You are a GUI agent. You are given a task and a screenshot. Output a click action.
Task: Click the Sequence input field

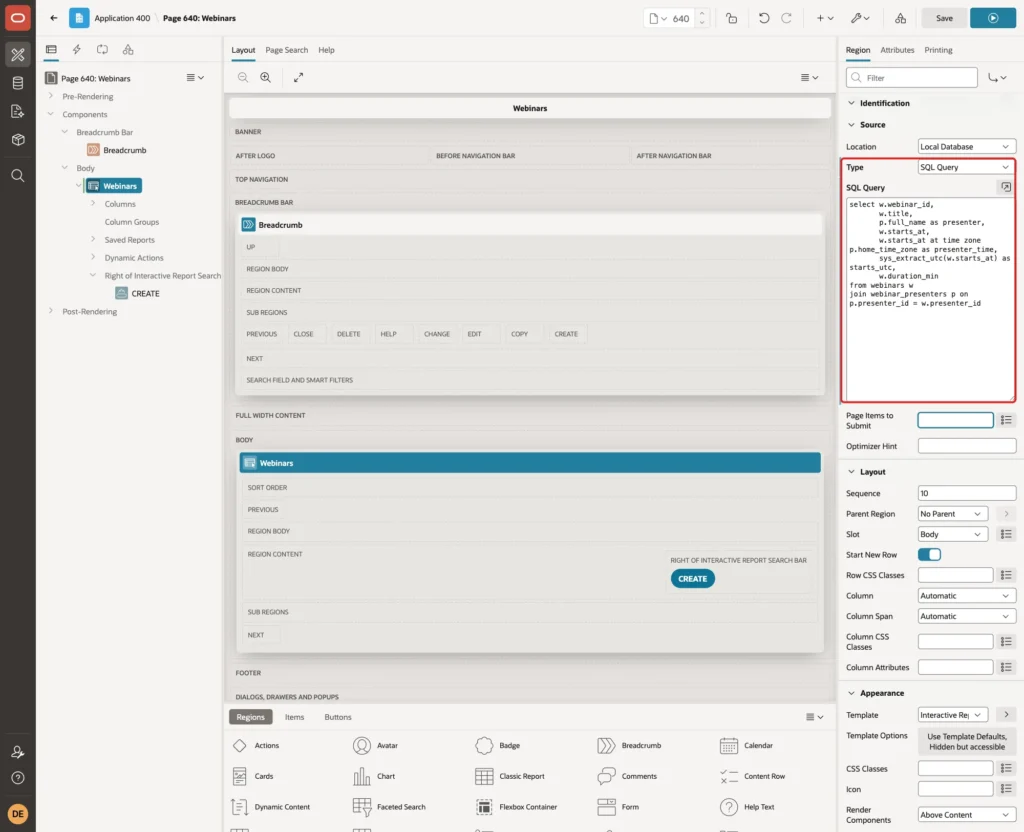967,493
